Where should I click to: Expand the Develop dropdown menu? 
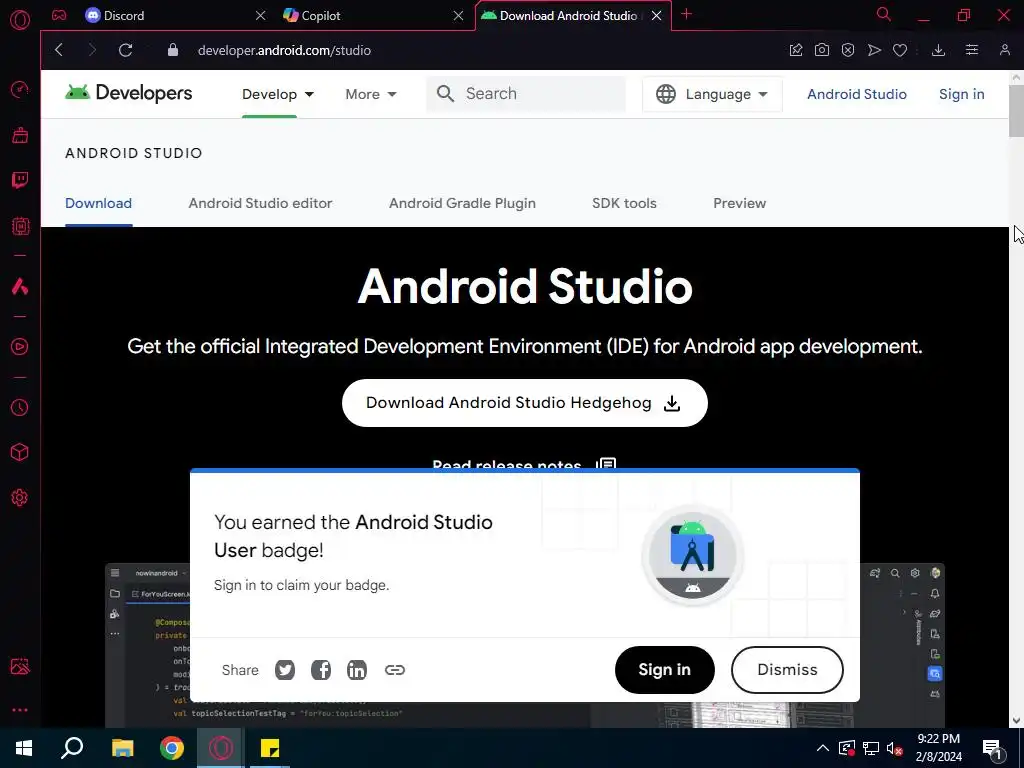coord(278,94)
